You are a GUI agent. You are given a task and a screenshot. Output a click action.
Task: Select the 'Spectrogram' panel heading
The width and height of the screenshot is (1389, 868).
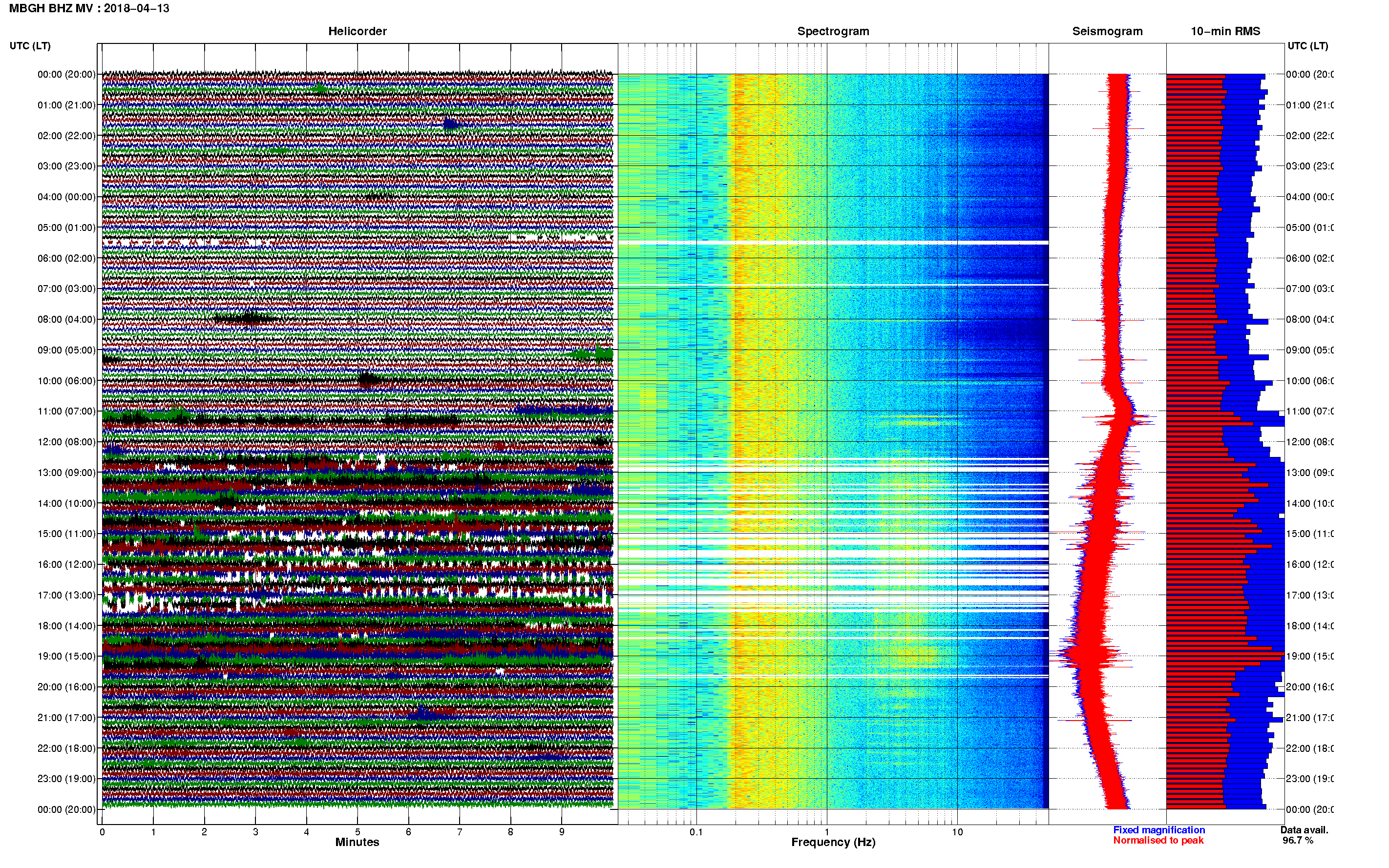(x=833, y=31)
